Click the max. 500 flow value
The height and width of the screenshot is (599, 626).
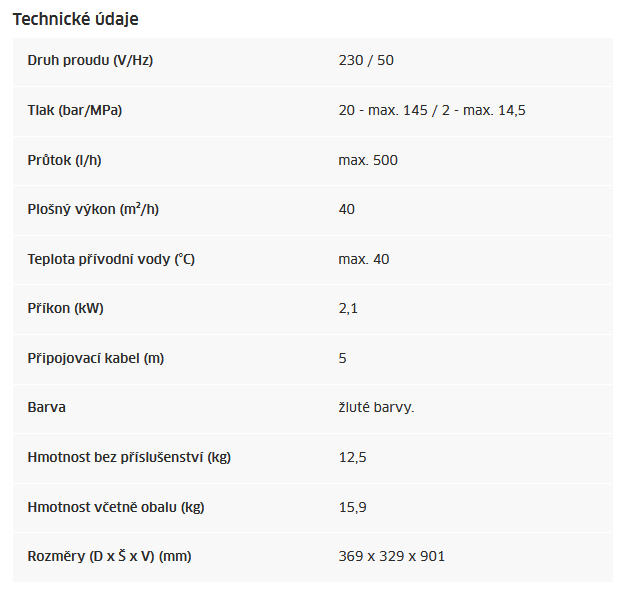tap(368, 160)
